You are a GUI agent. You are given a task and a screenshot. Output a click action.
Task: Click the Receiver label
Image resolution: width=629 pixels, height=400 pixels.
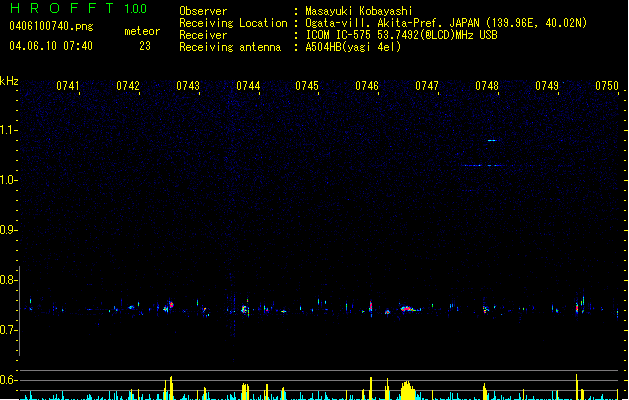[x=203, y=35]
